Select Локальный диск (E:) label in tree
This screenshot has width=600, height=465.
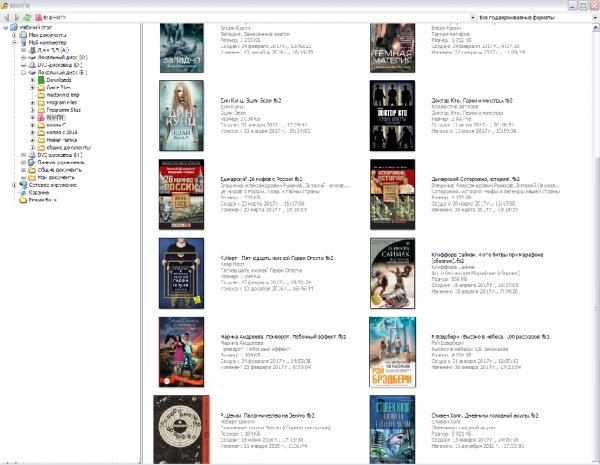click(62, 72)
